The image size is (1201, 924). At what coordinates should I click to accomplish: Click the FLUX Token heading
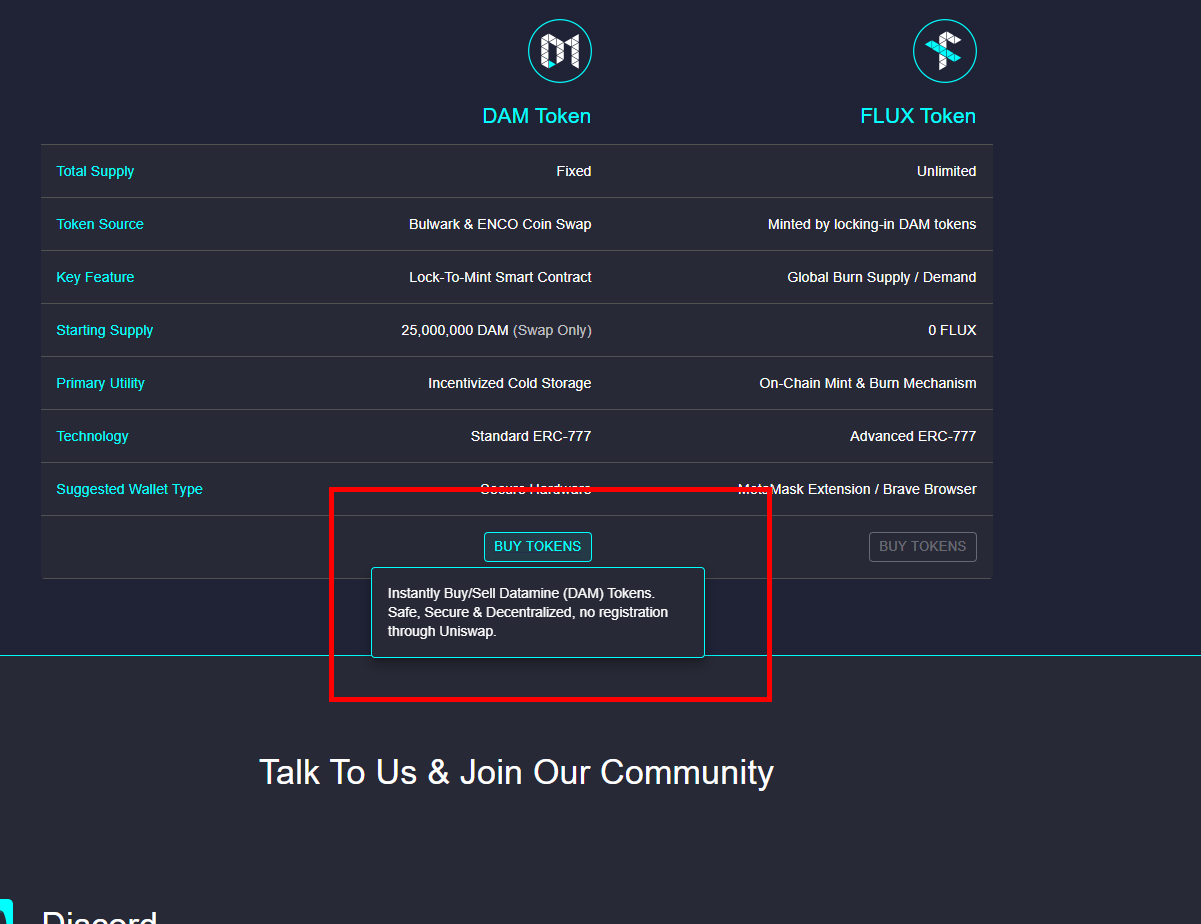click(x=918, y=116)
